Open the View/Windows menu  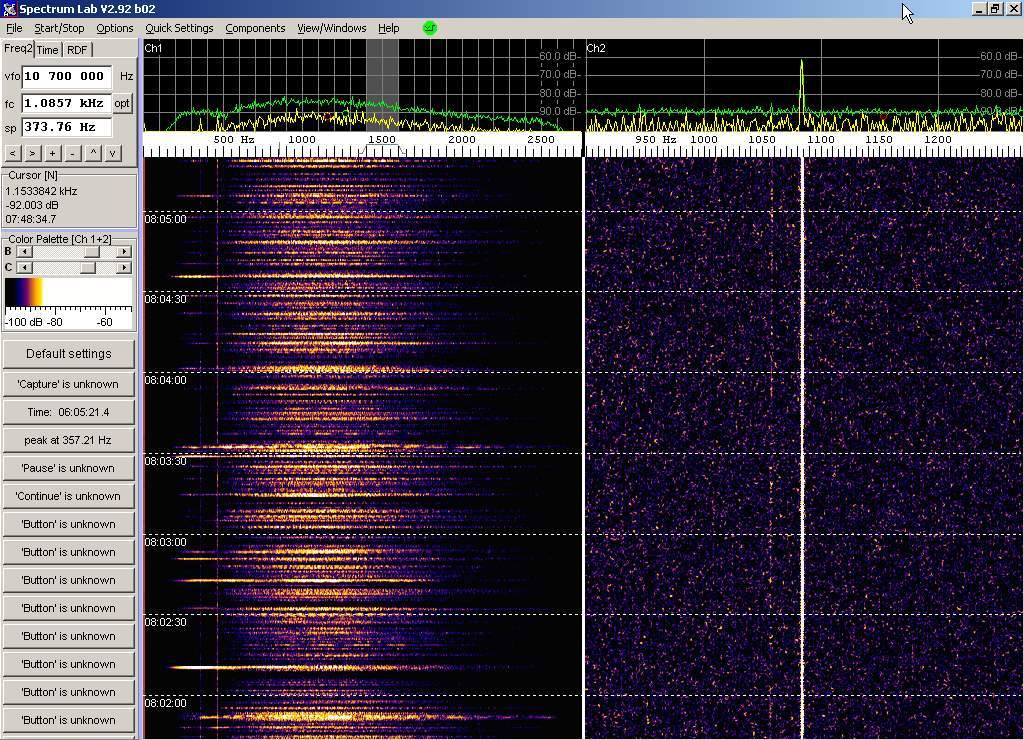click(331, 28)
